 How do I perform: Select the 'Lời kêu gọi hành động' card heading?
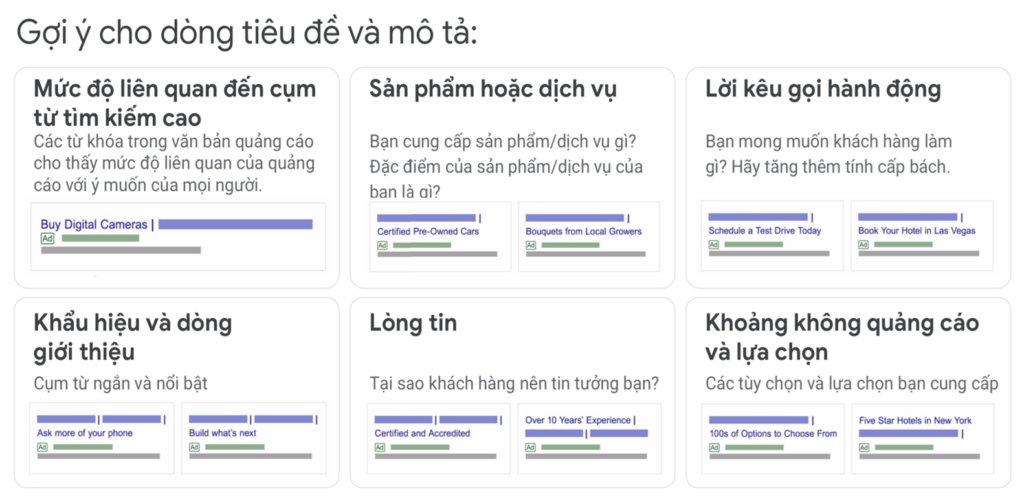coord(823,89)
